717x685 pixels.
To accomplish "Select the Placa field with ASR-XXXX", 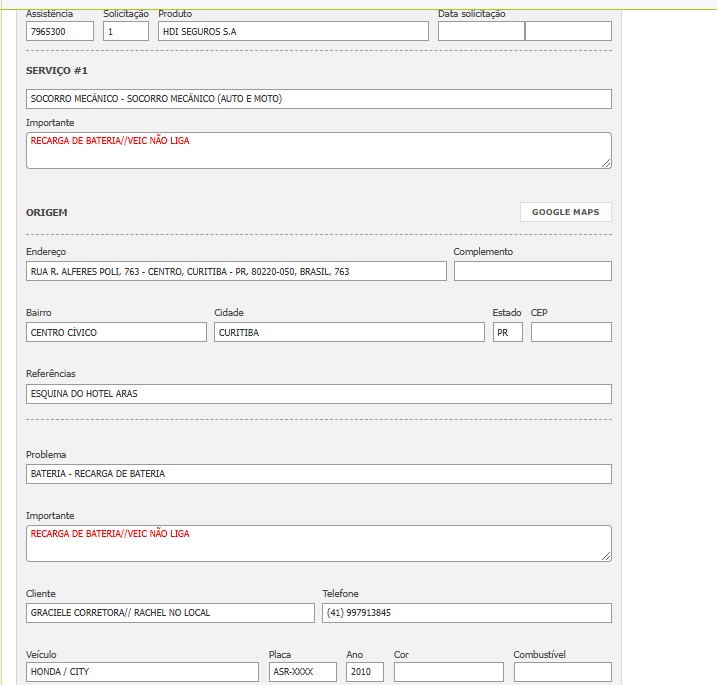I will coord(302,672).
